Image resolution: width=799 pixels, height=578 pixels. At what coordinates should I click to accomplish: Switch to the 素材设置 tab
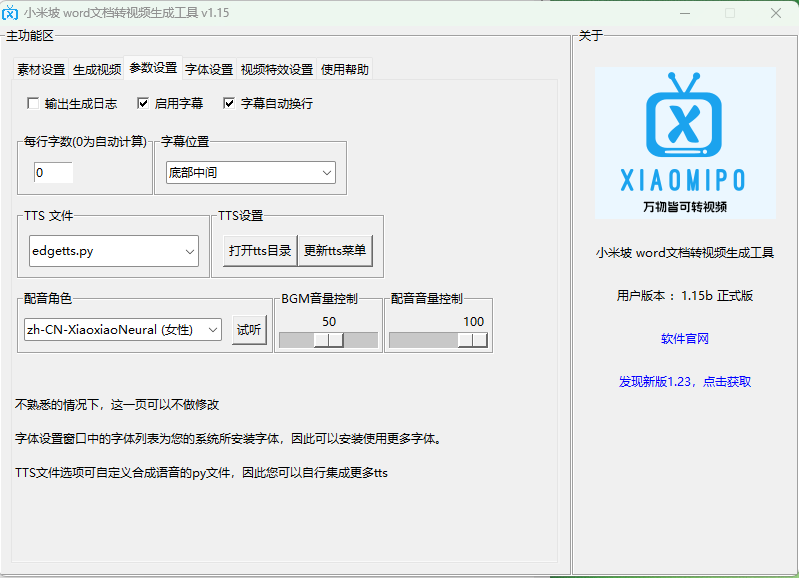pos(41,70)
